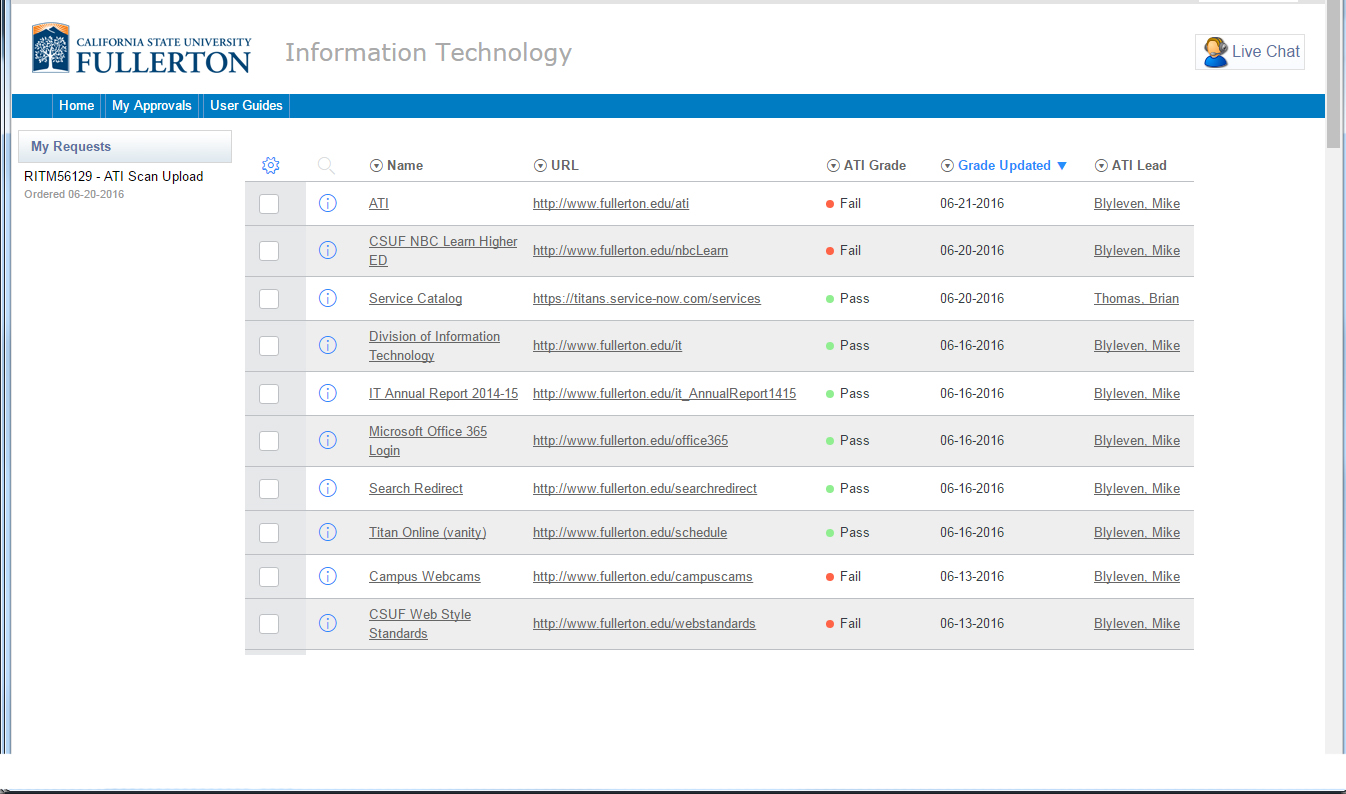Screen dimensions: 1346x794
Task: Select checkbox for Search Redirect row
Action: pos(269,489)
